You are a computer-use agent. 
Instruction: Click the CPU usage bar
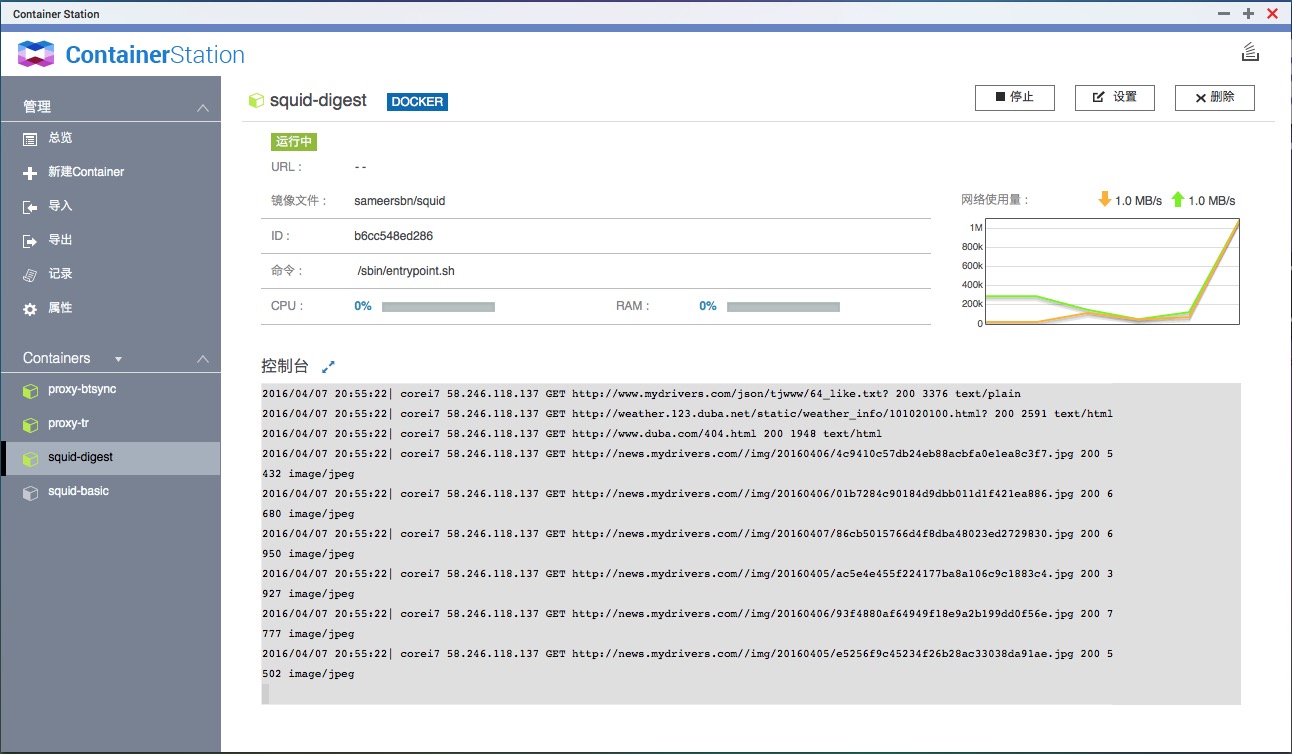pyautogui.click(x=438, y=307)
